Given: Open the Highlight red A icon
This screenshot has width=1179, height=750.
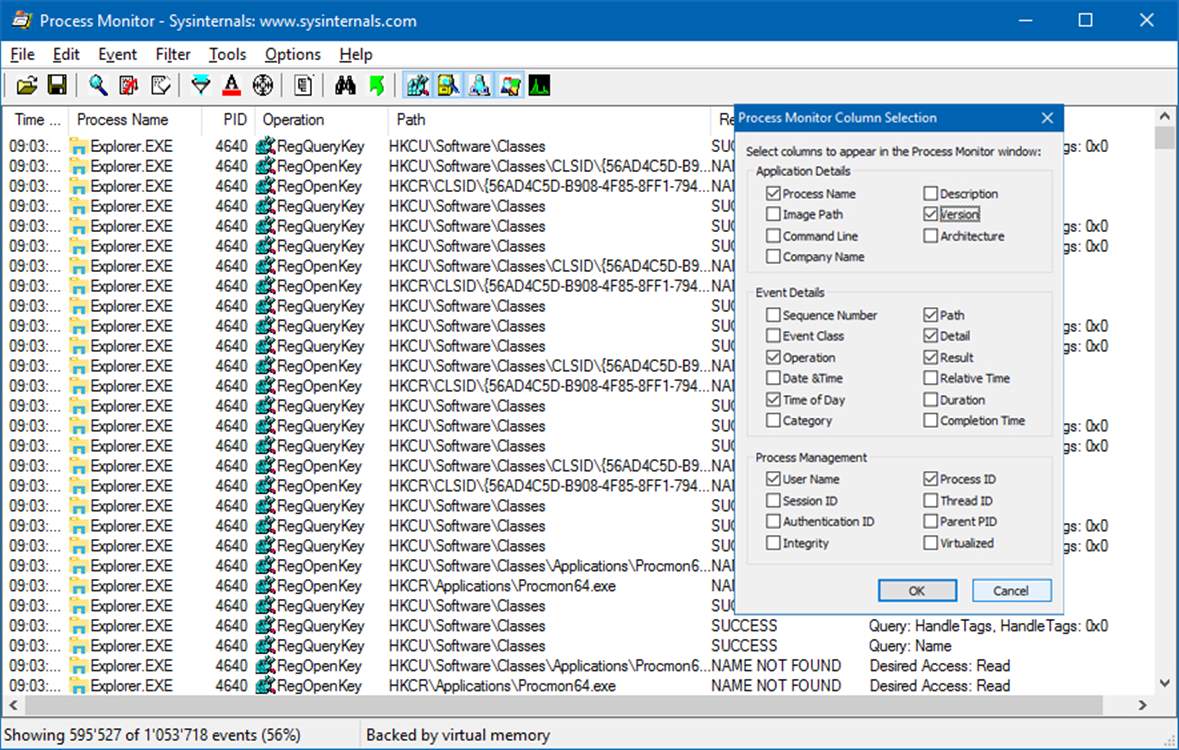Looking at the screenshot, I should point(232,86).
